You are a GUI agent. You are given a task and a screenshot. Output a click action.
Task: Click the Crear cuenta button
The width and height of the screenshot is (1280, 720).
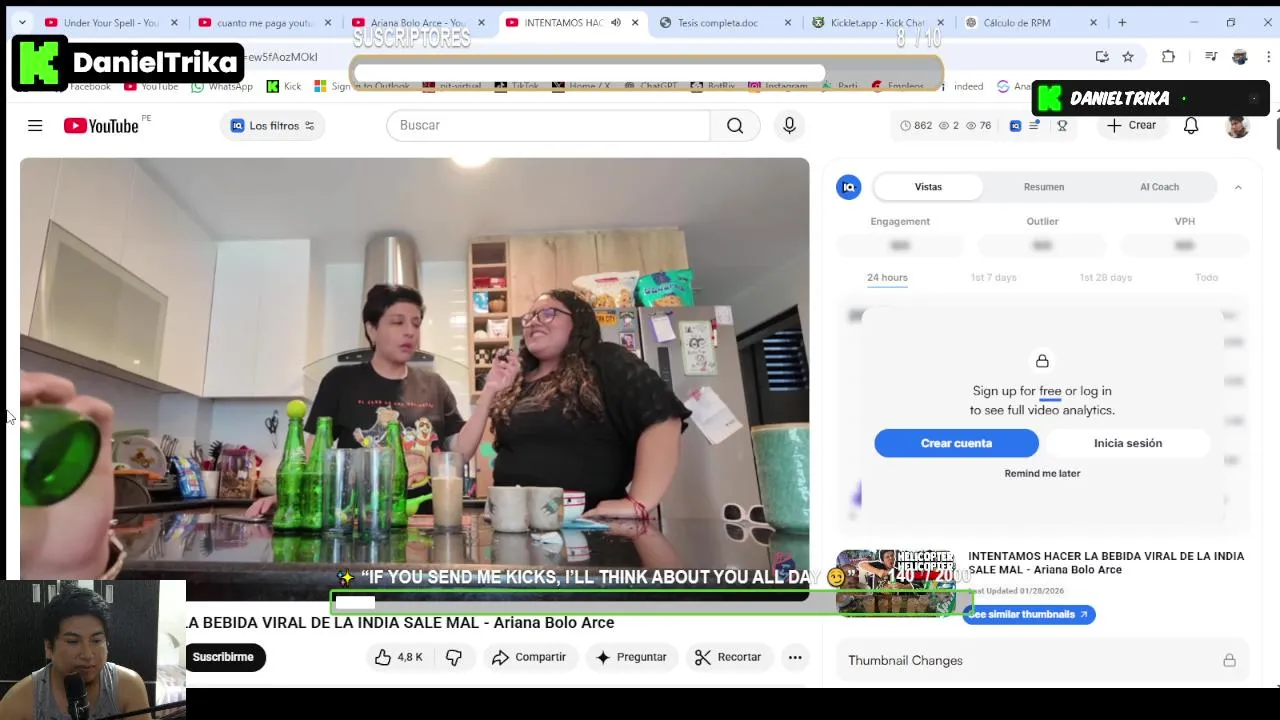point(956,443)
